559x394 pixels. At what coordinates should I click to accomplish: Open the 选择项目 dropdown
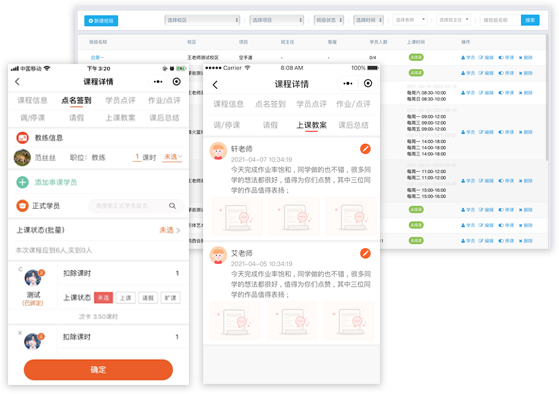276,20
